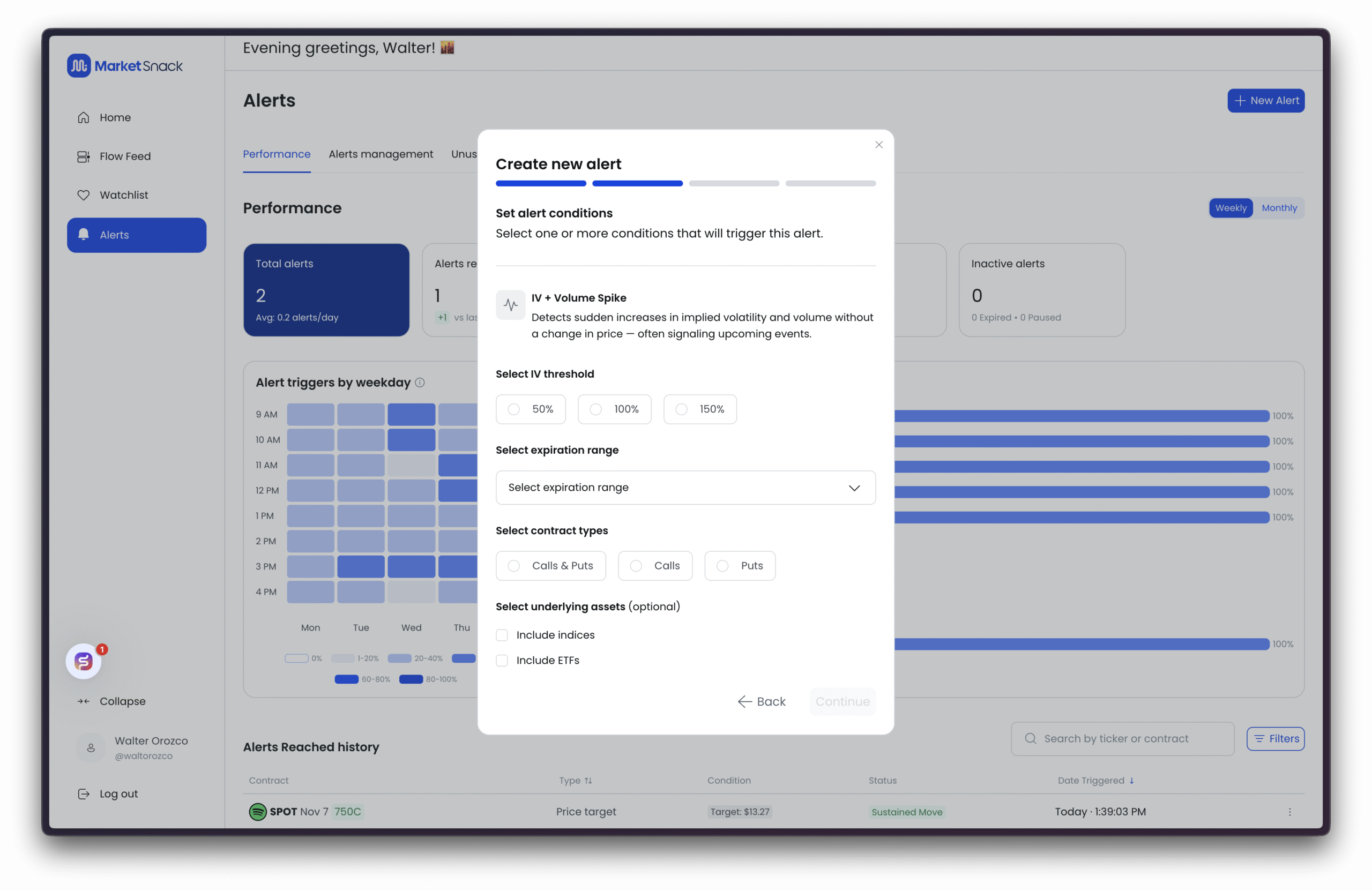Sort by the Type column arrows

[588, 780]
